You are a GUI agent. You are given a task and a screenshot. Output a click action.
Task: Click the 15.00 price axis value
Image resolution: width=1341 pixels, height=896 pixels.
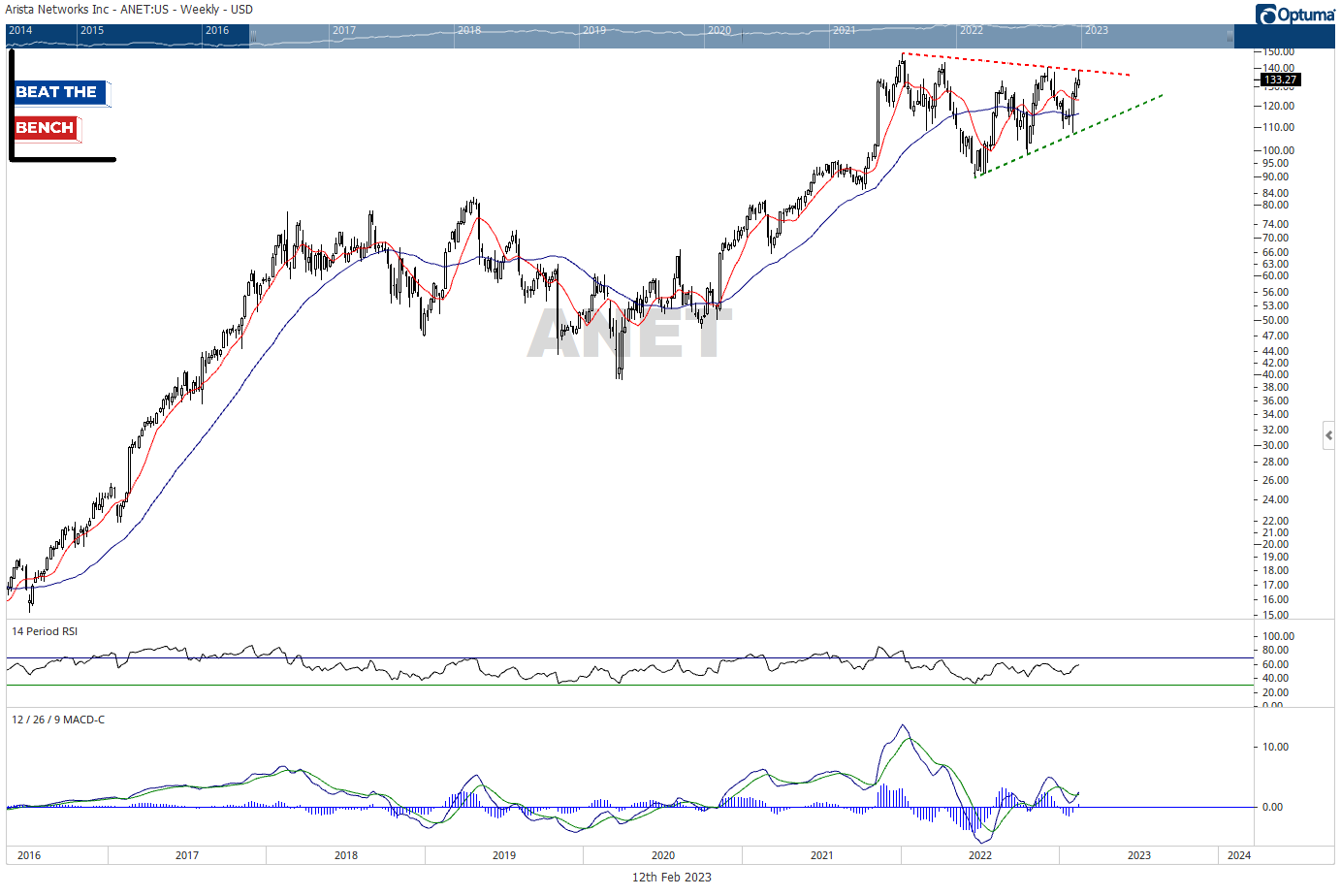(x=1276, y=615)
